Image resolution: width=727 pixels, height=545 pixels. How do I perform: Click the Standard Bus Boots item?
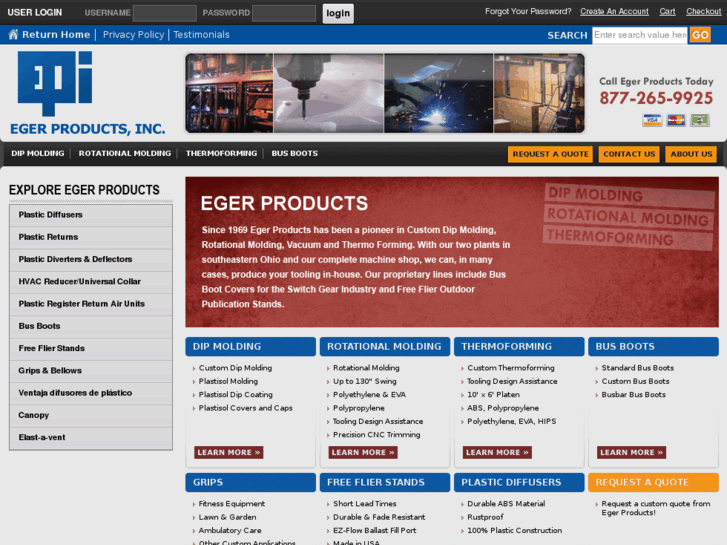click(x=638, y=368)
